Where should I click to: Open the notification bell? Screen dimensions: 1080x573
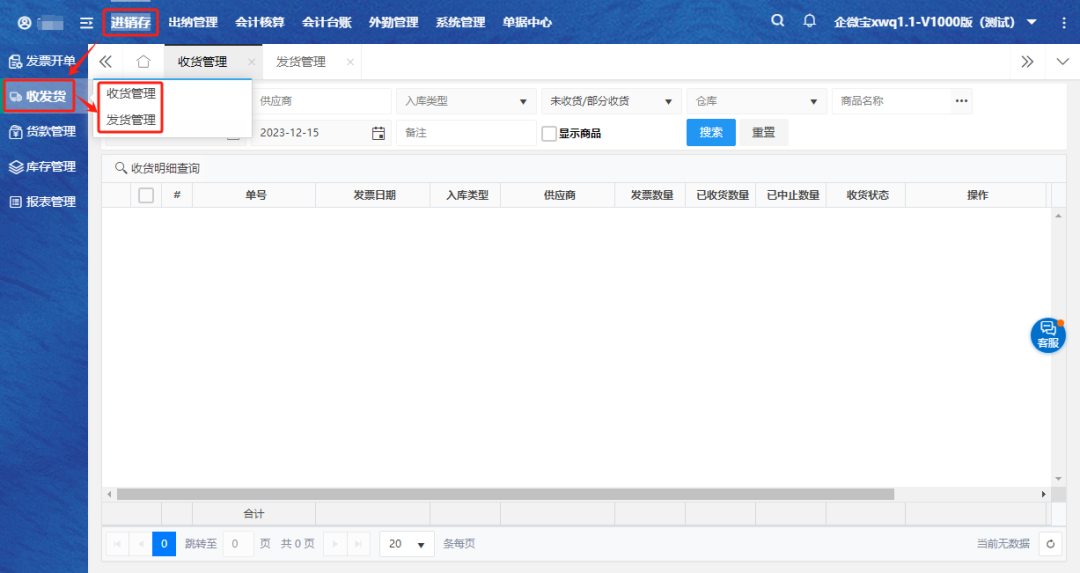(810, 21)
